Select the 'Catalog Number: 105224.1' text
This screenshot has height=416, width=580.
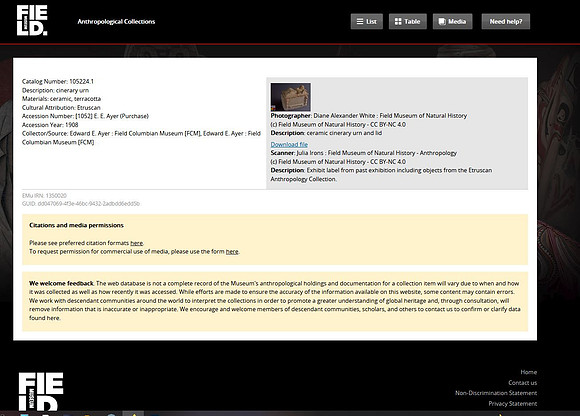coord(58,81)
